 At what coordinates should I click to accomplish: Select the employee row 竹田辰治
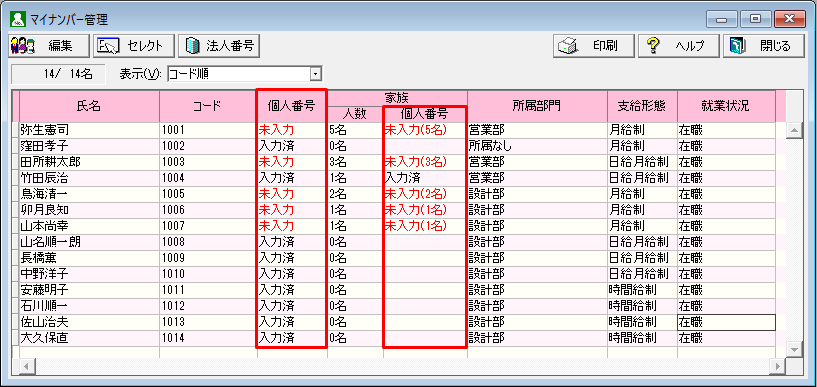click(x=398, y=178)
